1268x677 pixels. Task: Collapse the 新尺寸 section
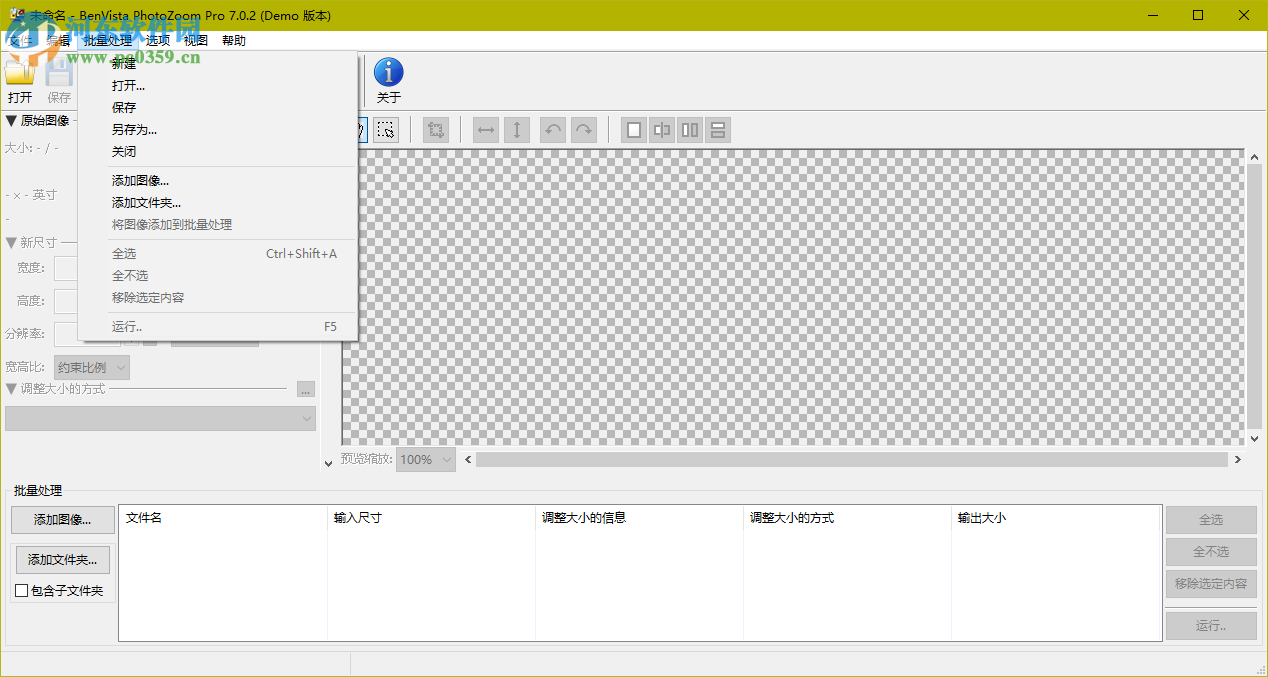[x=12, y=242]
